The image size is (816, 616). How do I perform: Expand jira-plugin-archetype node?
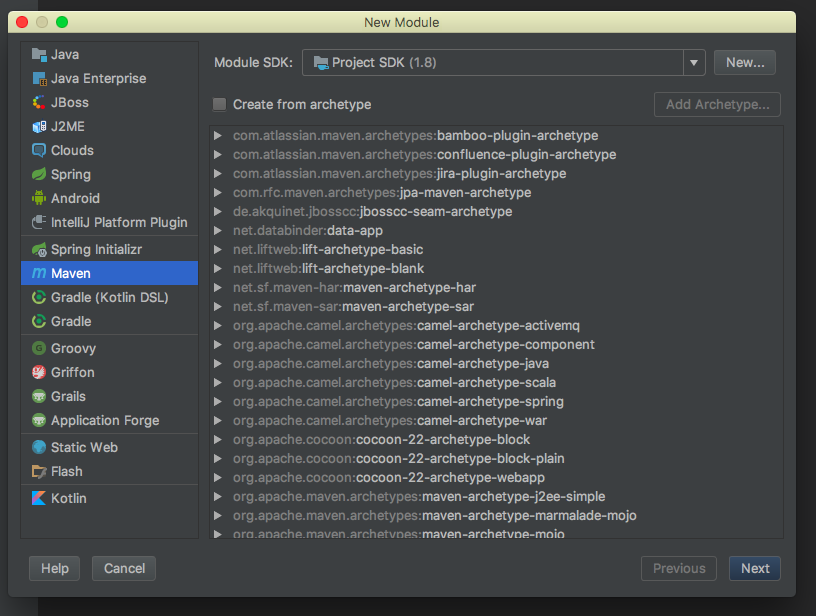pyautogui.click(x=218, y=174)
